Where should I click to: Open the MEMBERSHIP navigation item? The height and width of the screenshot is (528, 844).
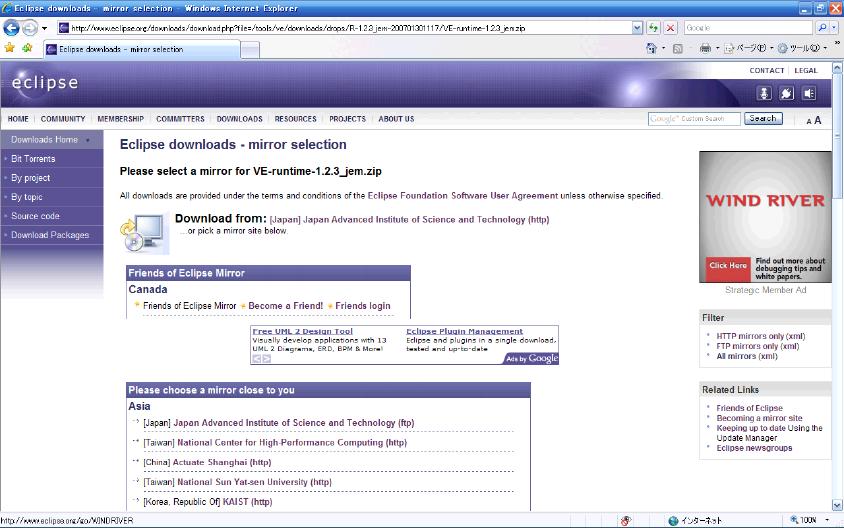pyautogui.click(x=121, y=119)
